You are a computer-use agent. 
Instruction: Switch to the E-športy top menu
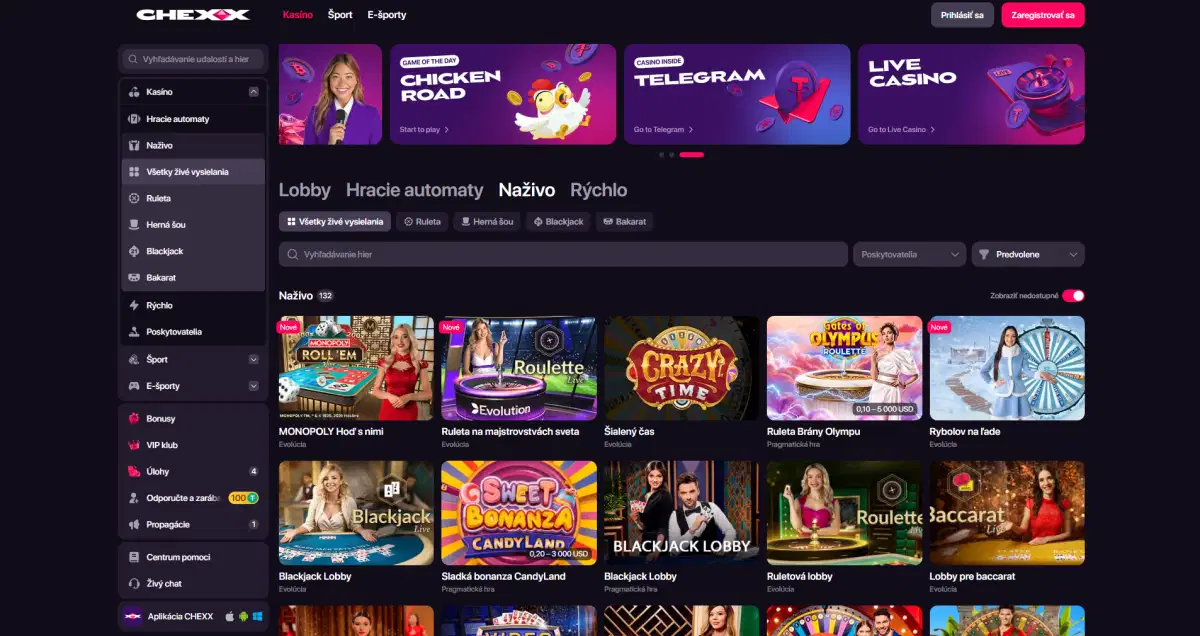387,15
